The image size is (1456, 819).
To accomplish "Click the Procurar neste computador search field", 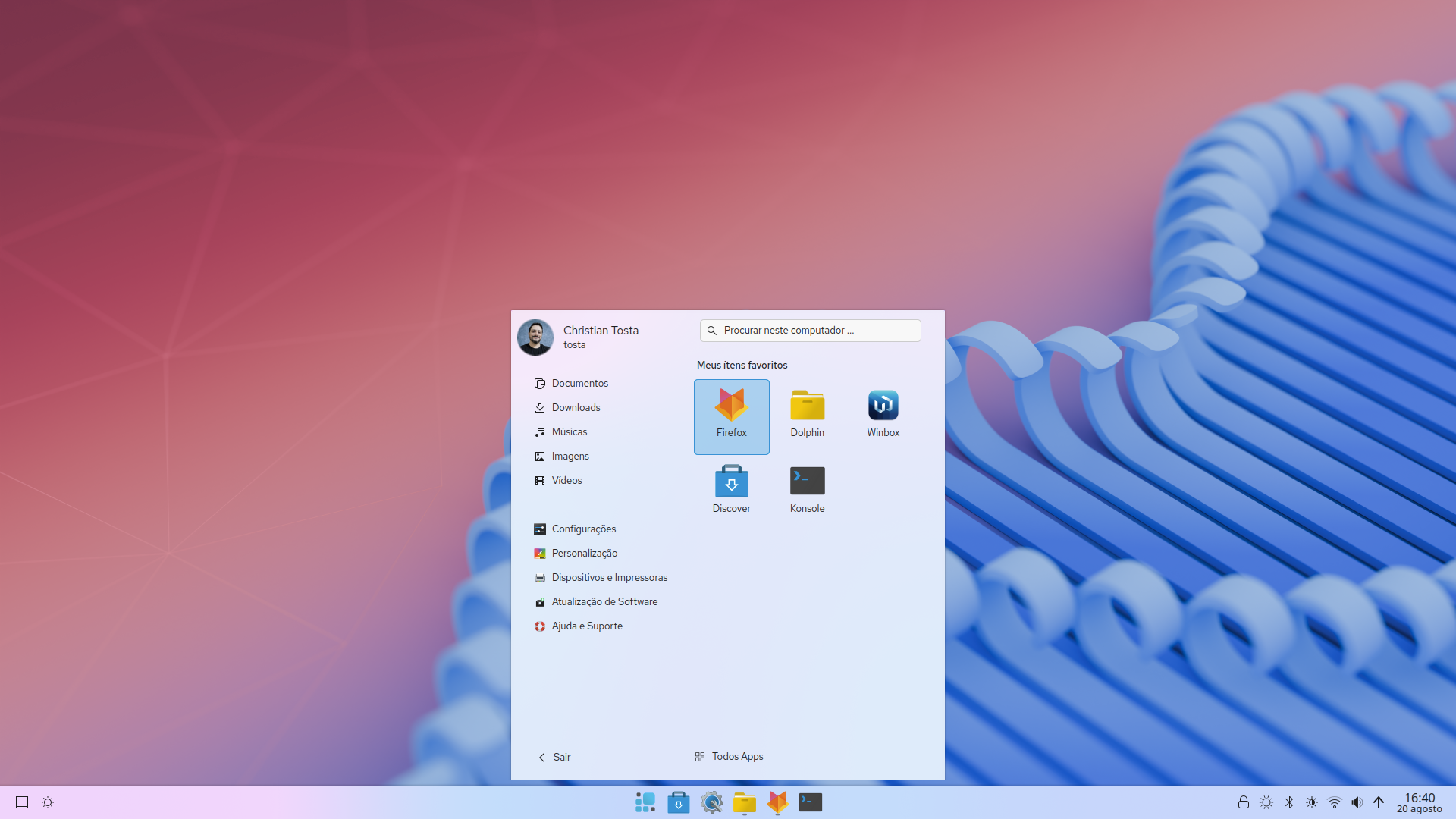I will (x=810, y=330).
